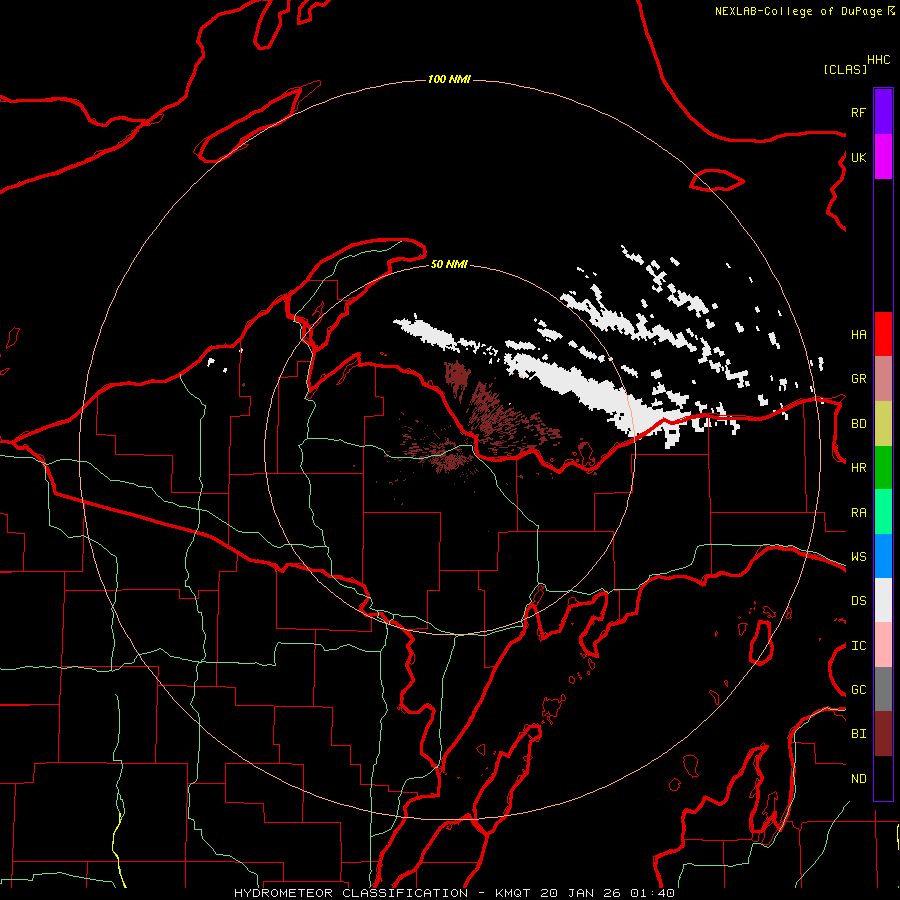Select the DS white legend swatch
Image resolution: width=900 pixels, height=900 pixels.
(x=883, y=600)
